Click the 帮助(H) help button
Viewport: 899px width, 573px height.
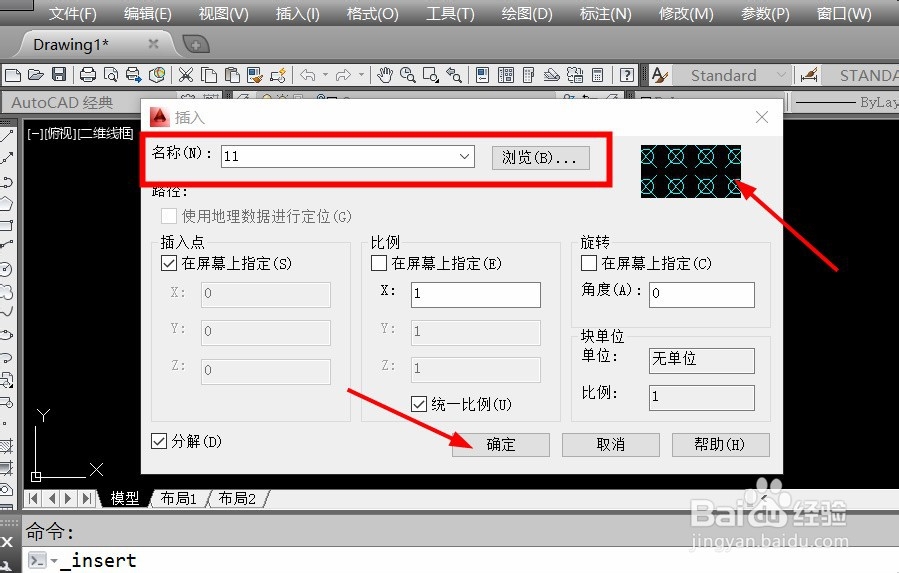pos(720,445)
